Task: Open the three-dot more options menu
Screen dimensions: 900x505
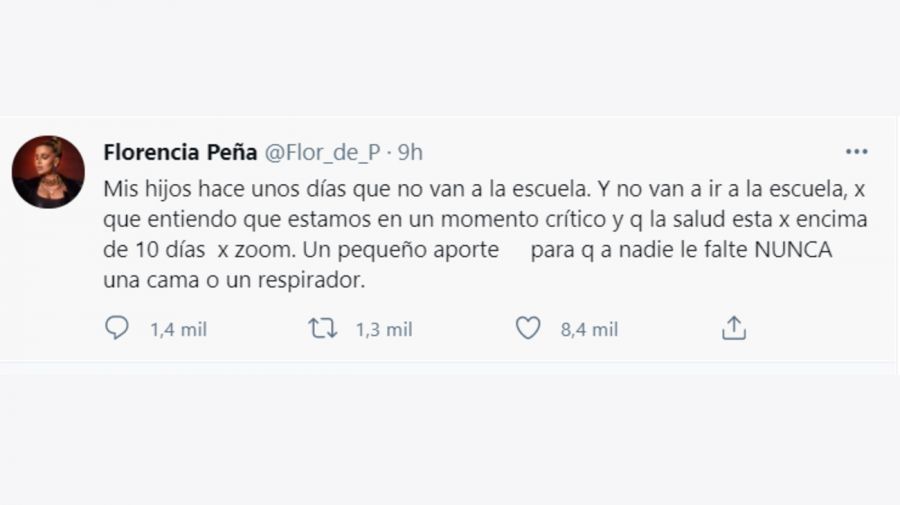Action: pyautogui.click(x=856, y=152)
